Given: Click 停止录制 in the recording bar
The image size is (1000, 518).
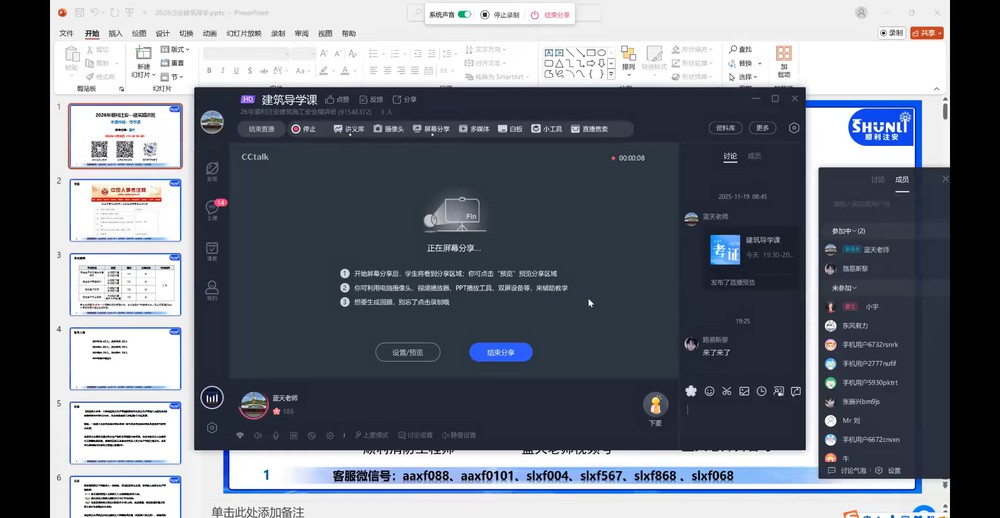Looking at the screenshot, I should pos(501,15).
